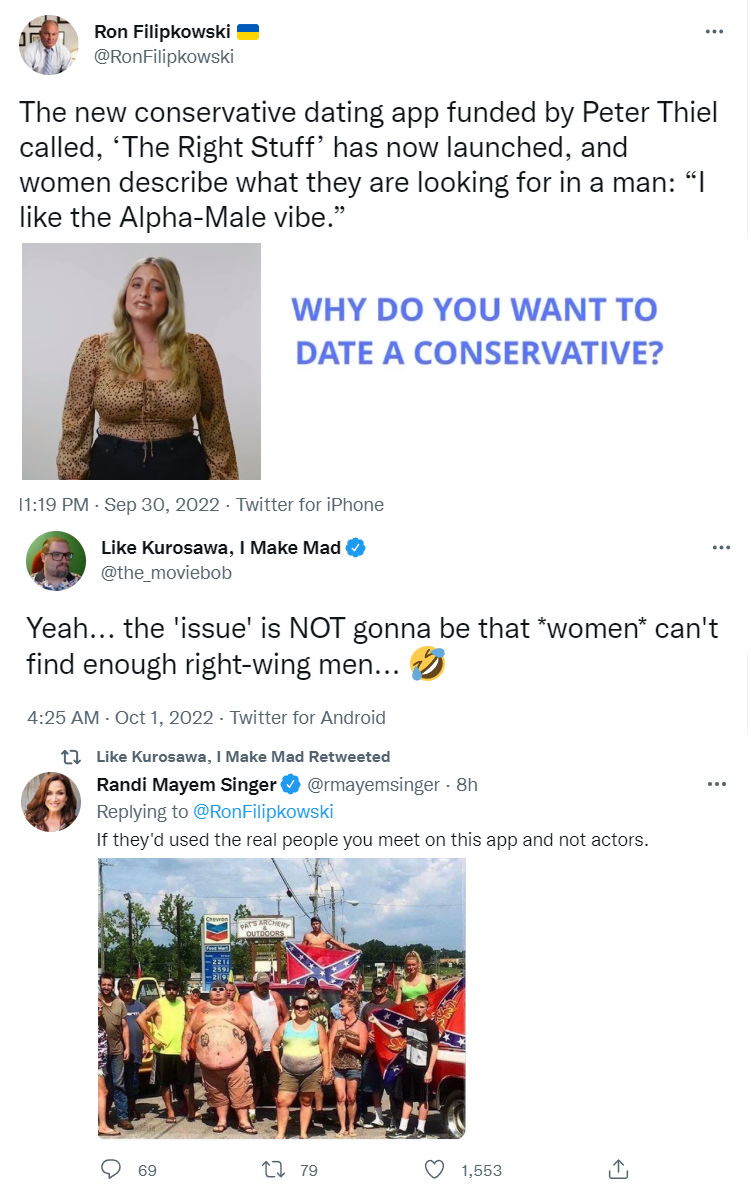Open more options on Ron Filipkowski's tweet
Image resolution: width=751 pixels, height=1192 pixels.
point(714,32)
